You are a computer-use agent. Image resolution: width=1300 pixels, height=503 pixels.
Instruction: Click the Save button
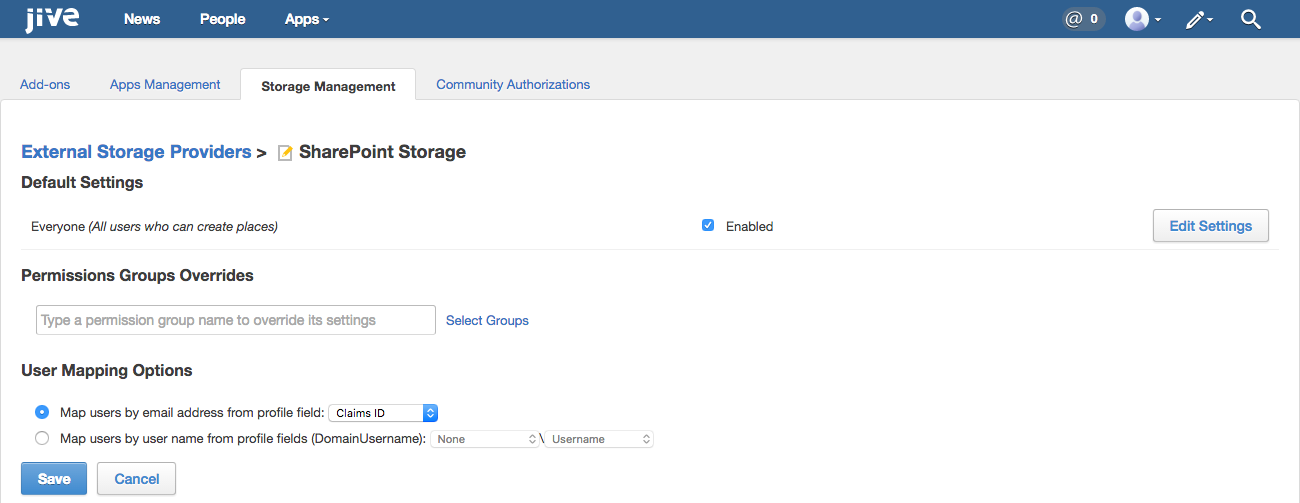tap(54, 479)
